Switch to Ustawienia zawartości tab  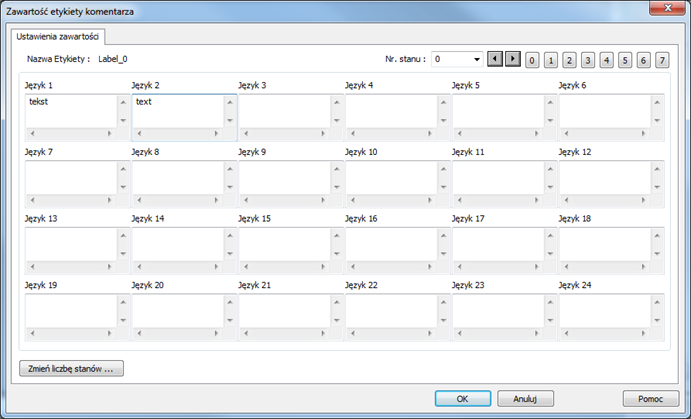coord(58,37)
